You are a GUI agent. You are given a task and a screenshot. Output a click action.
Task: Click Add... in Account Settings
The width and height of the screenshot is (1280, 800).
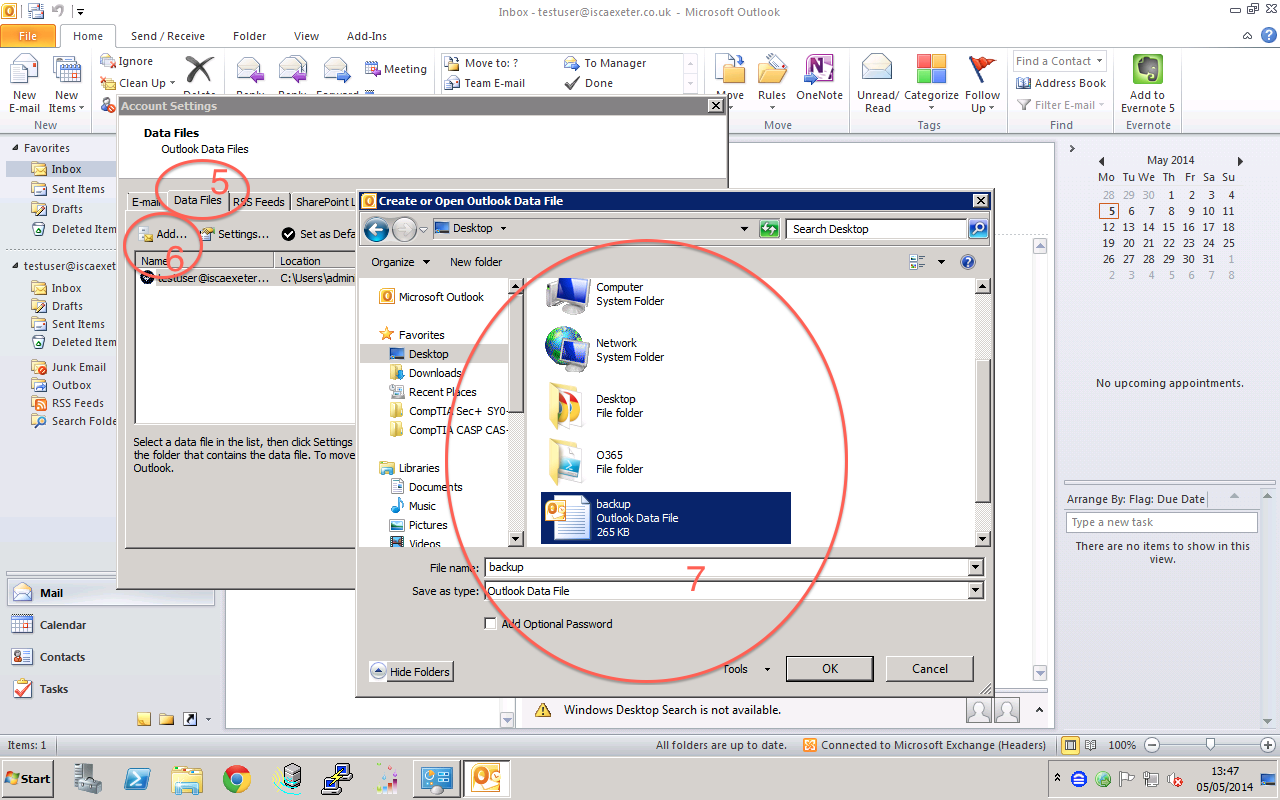tap(162, 234)
